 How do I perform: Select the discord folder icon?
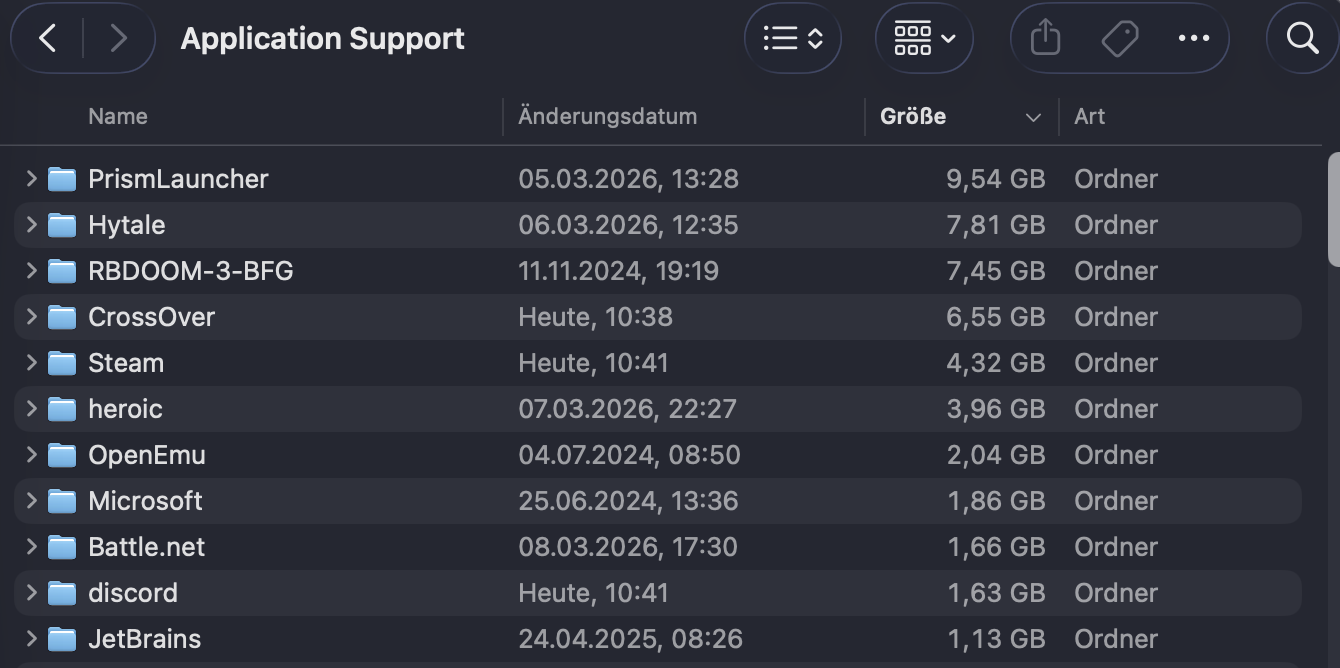pos(62,593)
